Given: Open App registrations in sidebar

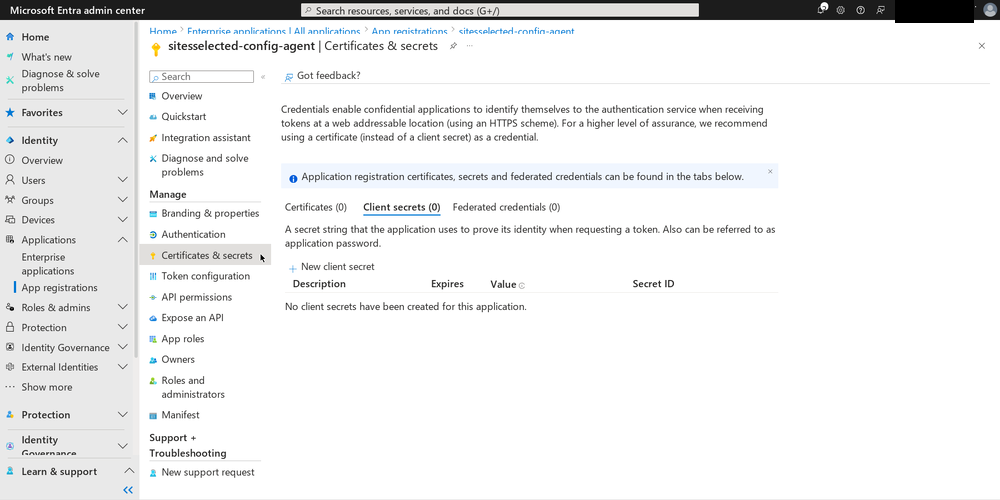Looking at the screenshot, I should click(59, 288).
